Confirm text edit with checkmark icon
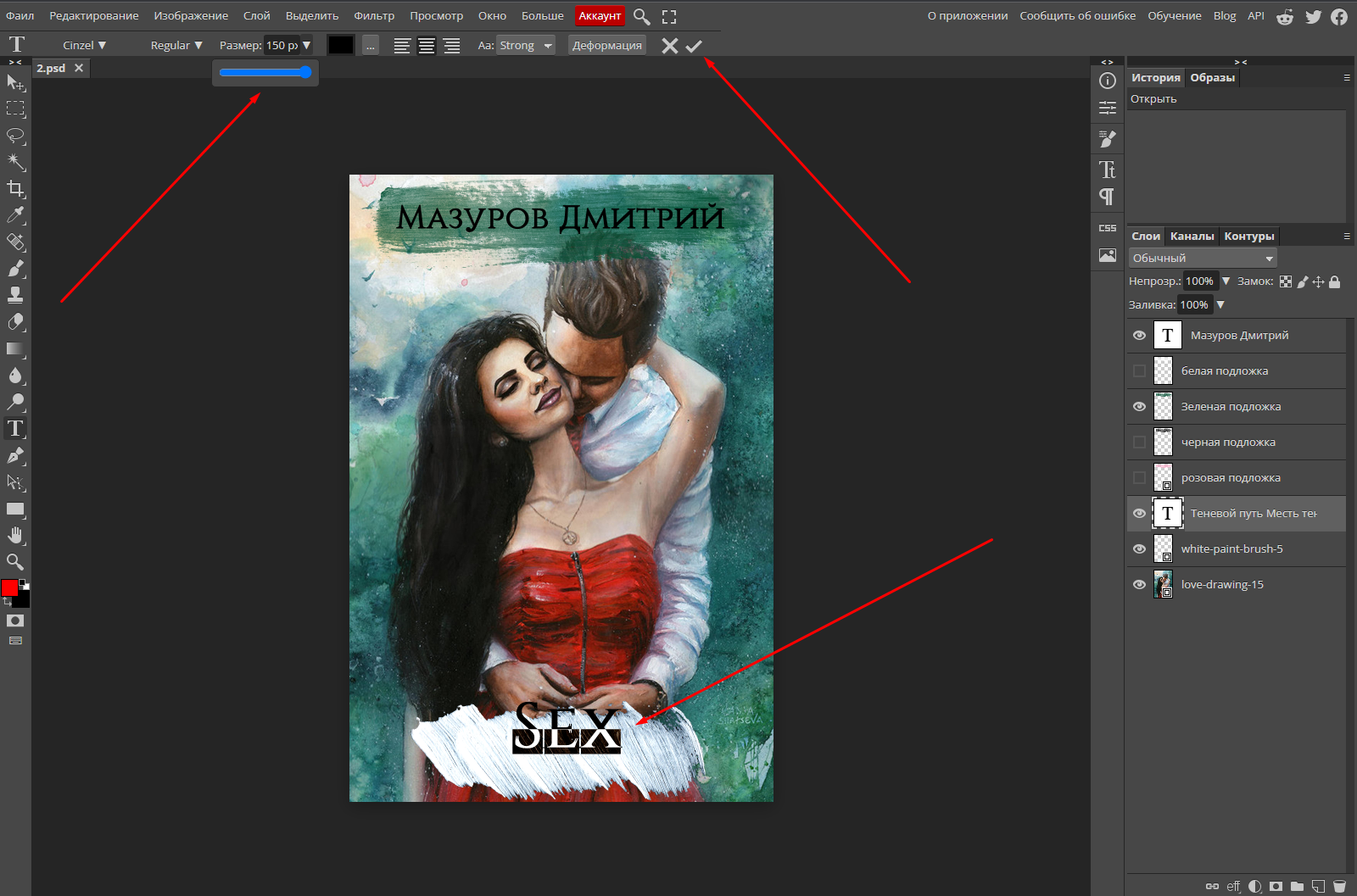The image size is (1357, 896). pos(694,46)
